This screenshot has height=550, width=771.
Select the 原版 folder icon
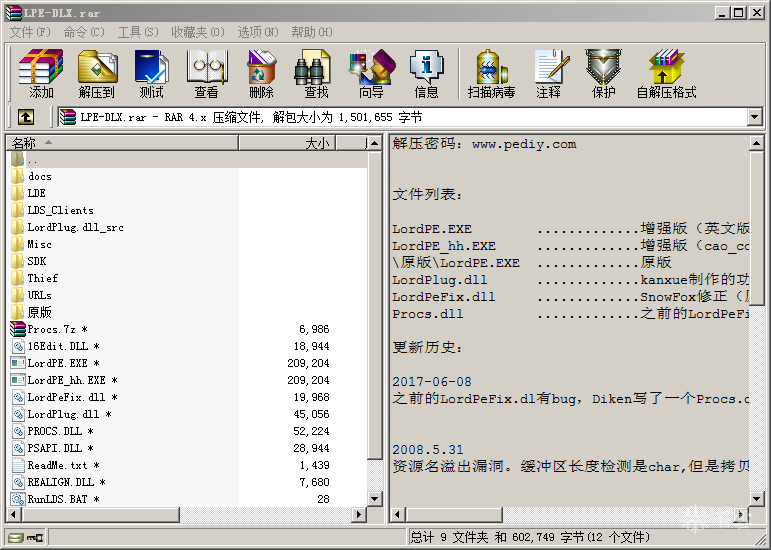coord(18,312)
